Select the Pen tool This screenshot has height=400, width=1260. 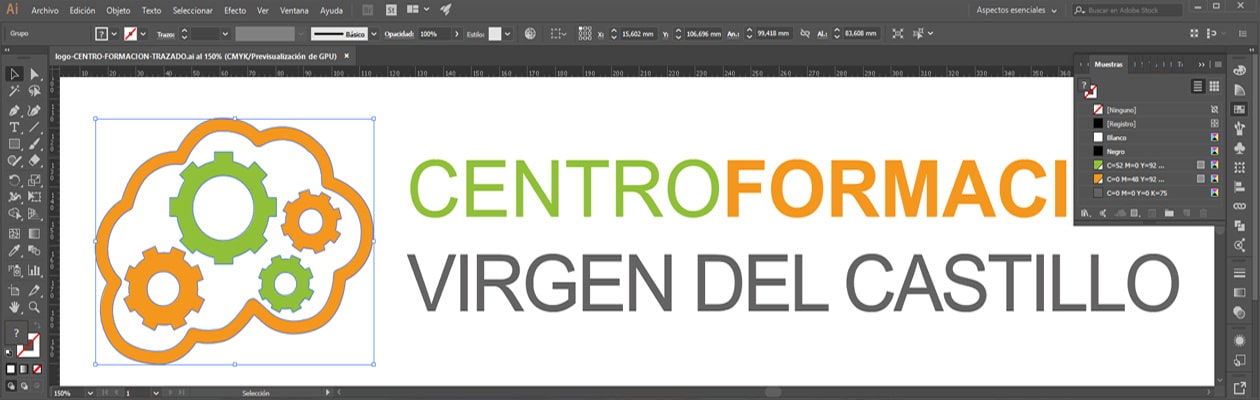point(15,110)
